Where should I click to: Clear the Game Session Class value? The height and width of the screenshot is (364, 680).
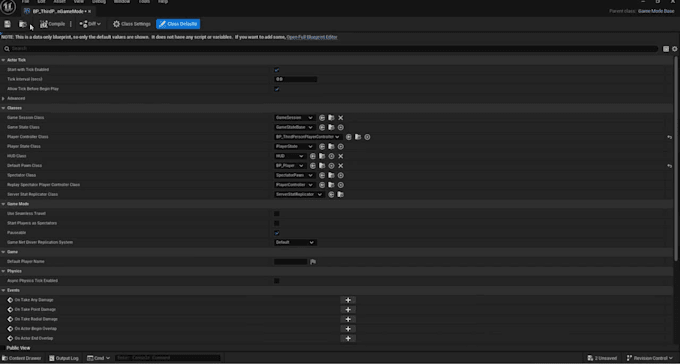click(340, 118)
